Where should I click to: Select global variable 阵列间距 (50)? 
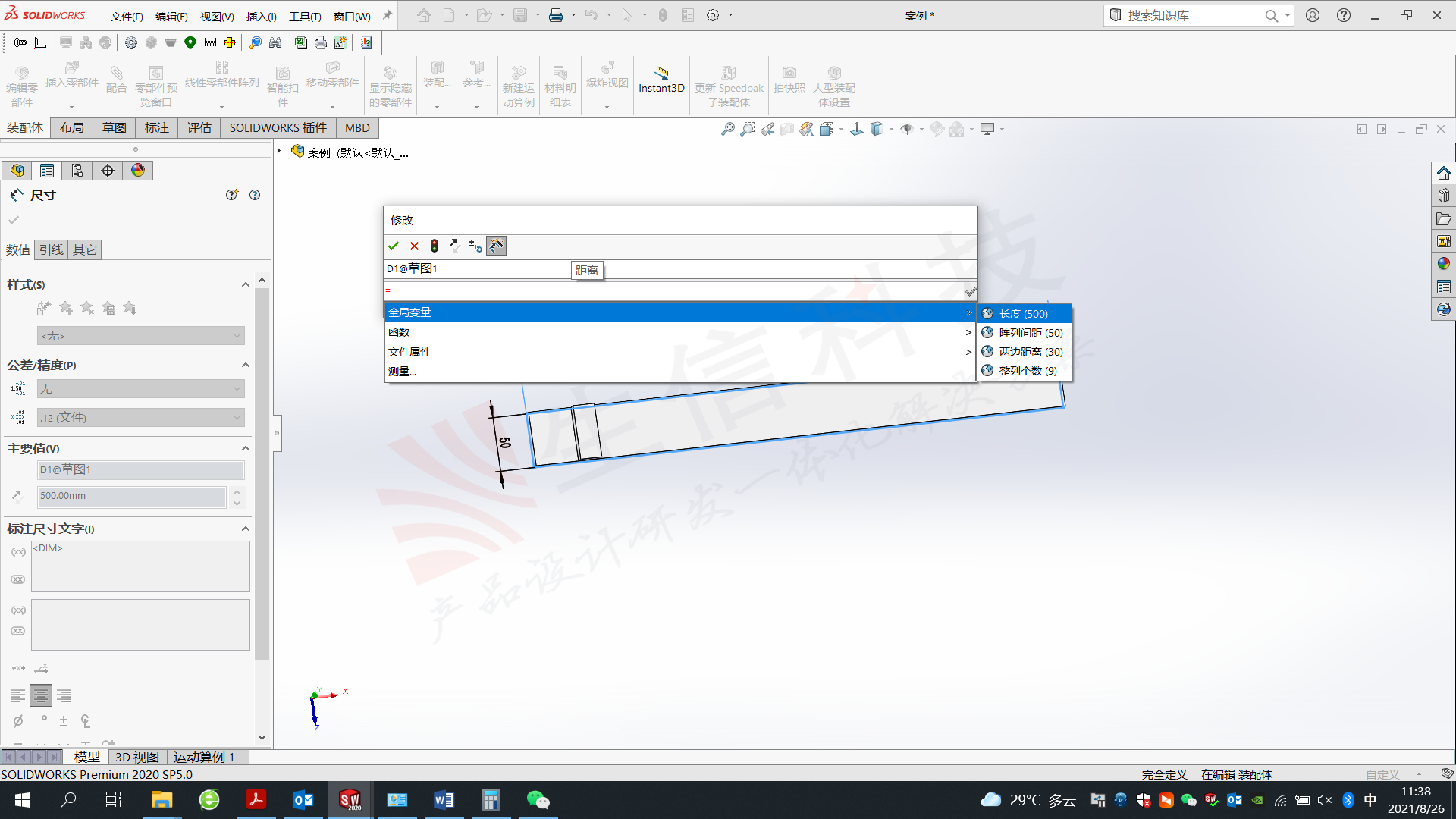(1024, 332)
